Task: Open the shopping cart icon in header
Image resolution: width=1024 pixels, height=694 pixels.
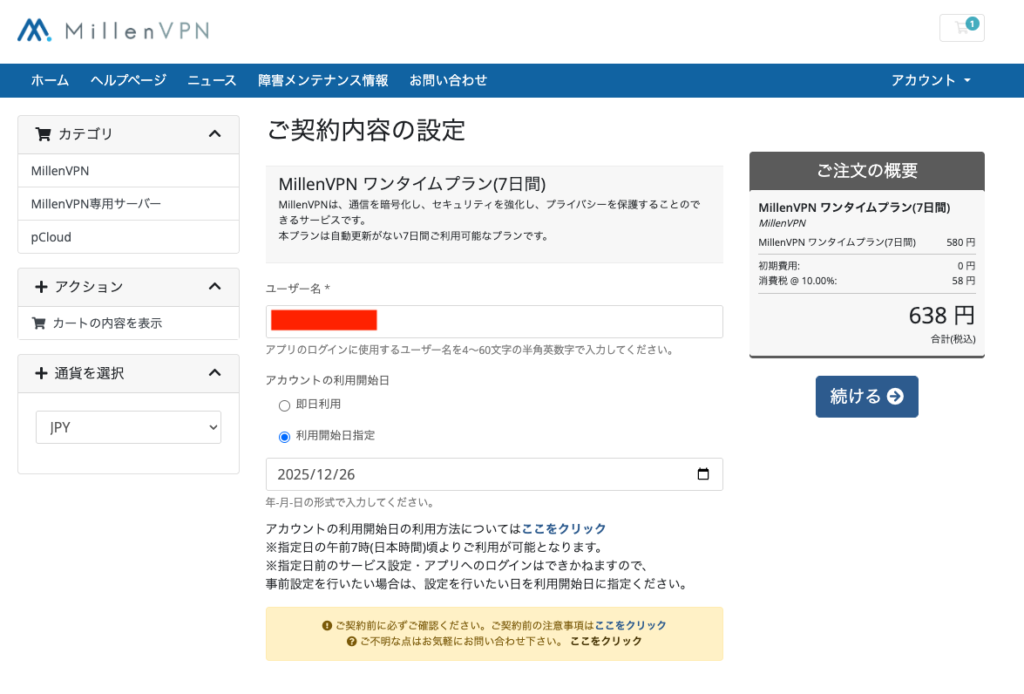Action: pyautogui.click(x=961, y=28)
